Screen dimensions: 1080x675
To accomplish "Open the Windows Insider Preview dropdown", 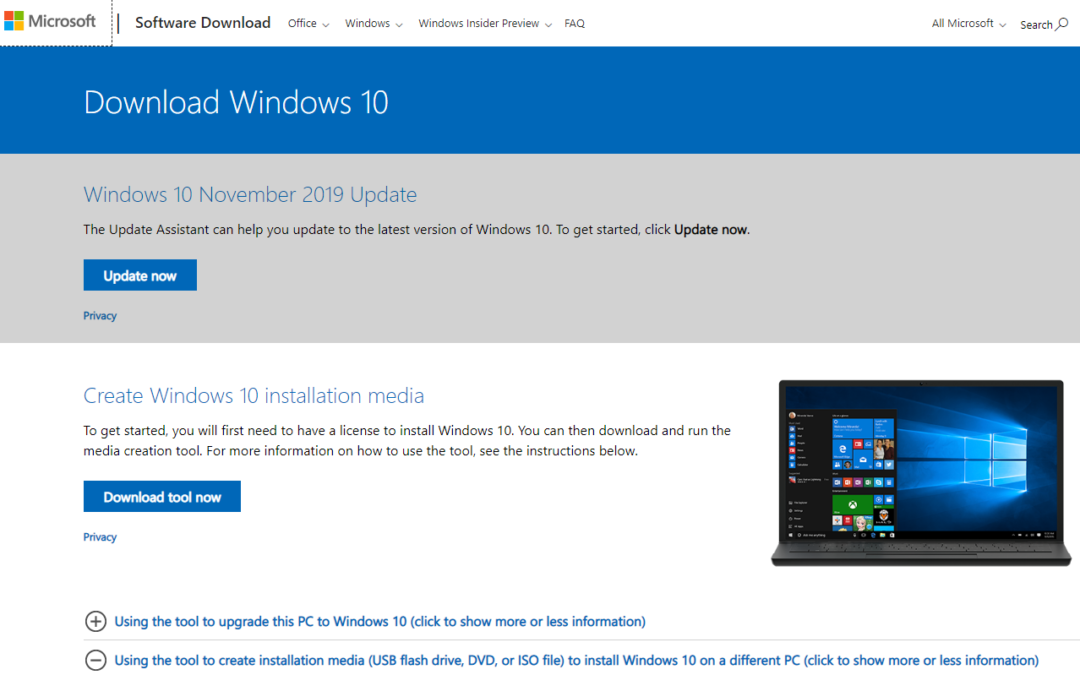I will click(x=484, y=24).
